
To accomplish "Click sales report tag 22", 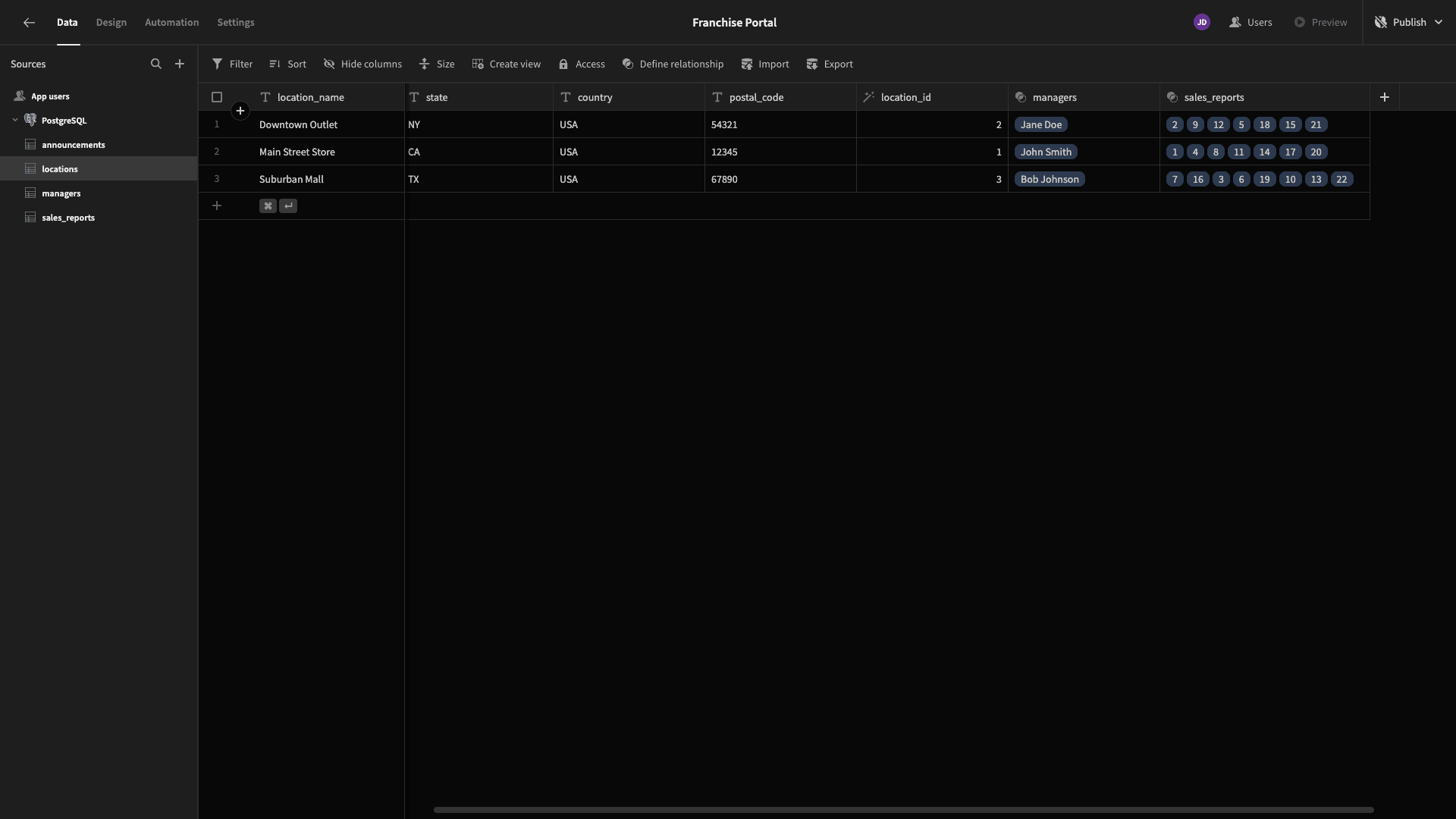I will (1341, 180).
